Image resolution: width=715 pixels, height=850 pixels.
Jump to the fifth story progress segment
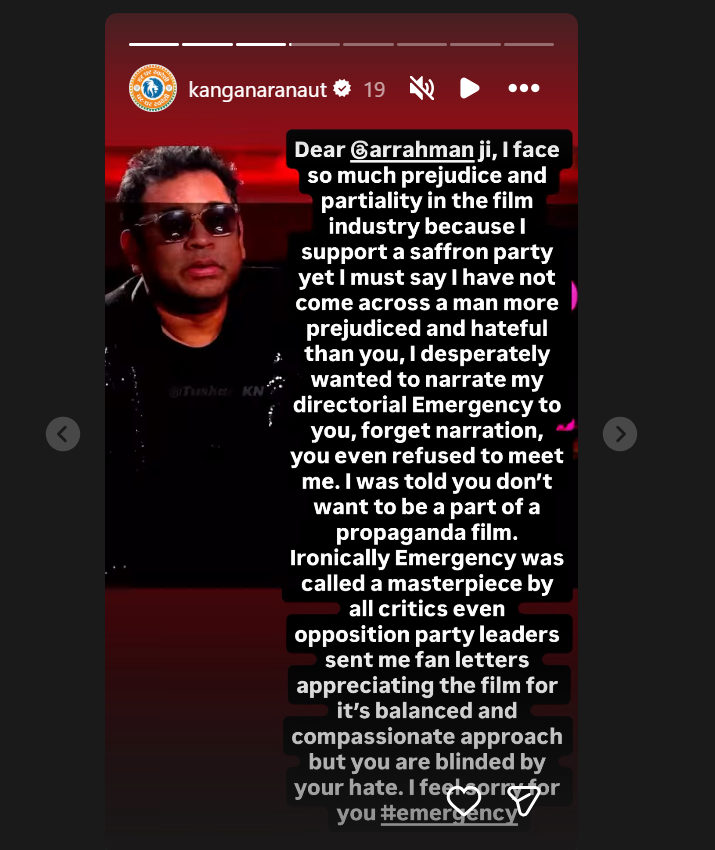click(368, 44)
